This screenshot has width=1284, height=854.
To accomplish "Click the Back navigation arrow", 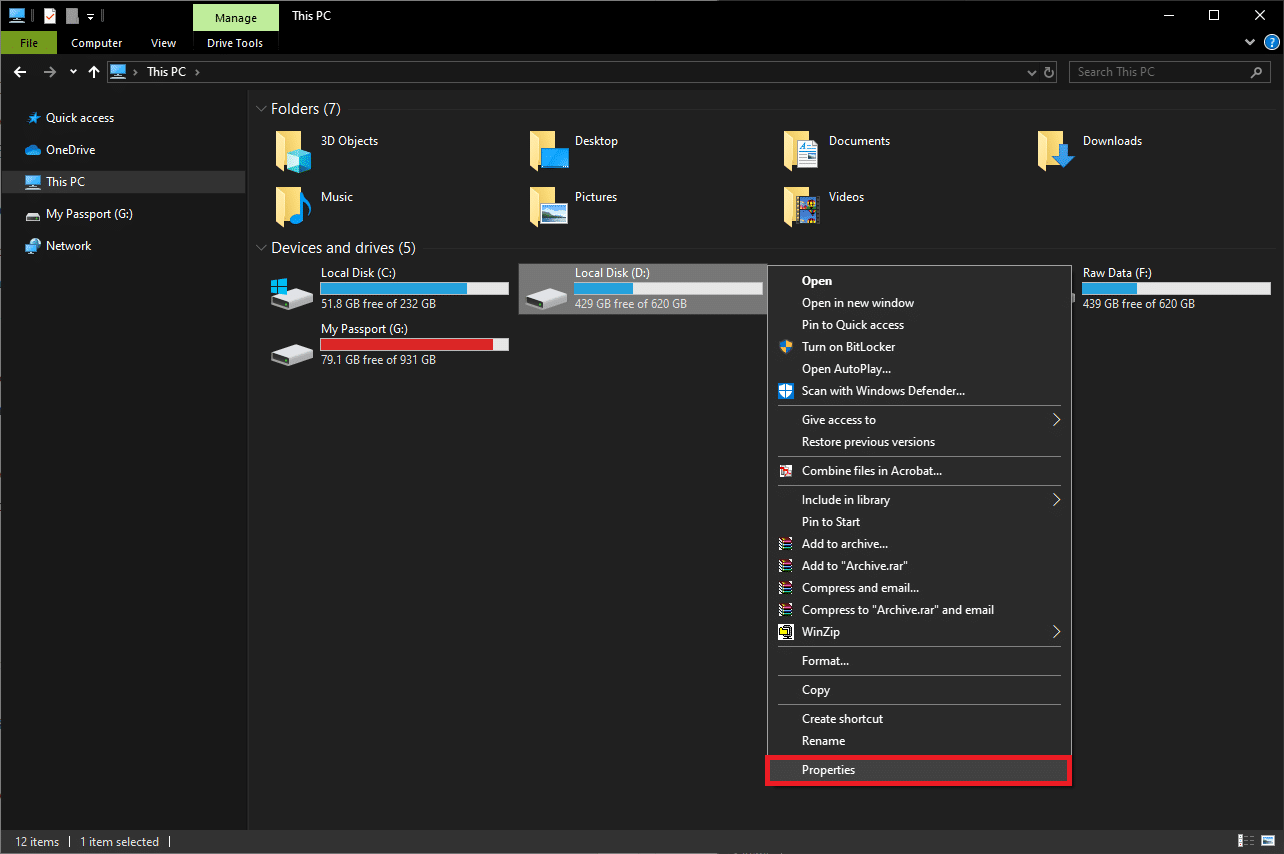I will click(x=20, y=72).
